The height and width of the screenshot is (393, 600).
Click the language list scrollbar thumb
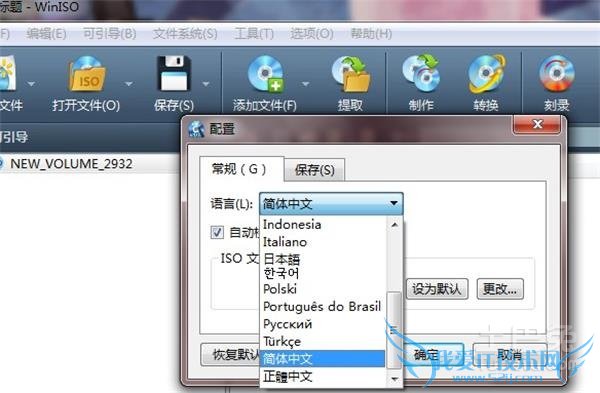tap(394, 330)
